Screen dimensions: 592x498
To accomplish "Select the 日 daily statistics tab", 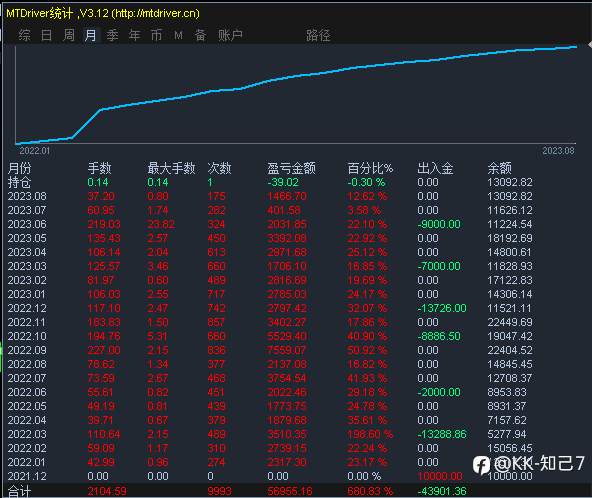I will pos(46,35).
